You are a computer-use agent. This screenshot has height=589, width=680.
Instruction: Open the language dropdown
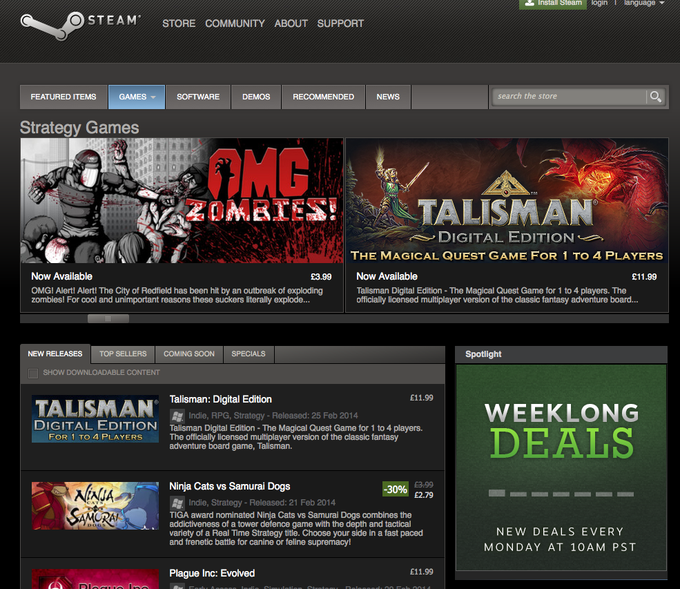644,3
